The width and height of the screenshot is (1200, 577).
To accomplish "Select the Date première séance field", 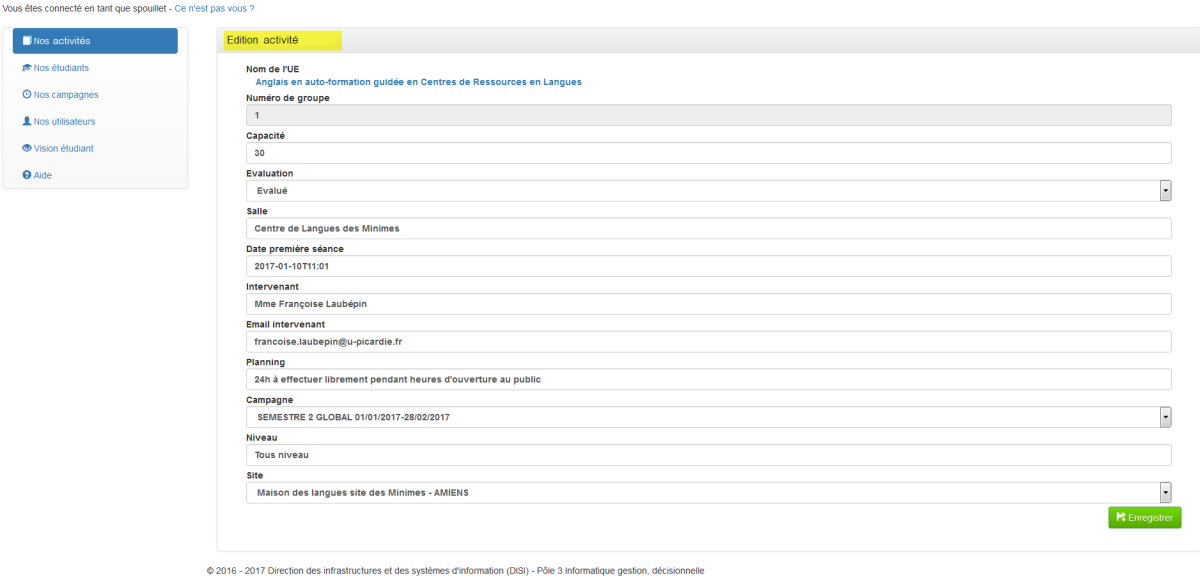I will point(708,266).
